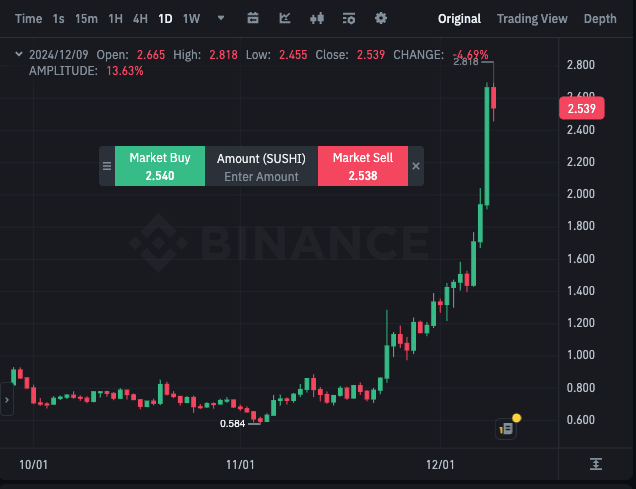This screenshot has width=636, height=489.
Task: Click the news notes icon near bottom right
Action: click(506, 428)
